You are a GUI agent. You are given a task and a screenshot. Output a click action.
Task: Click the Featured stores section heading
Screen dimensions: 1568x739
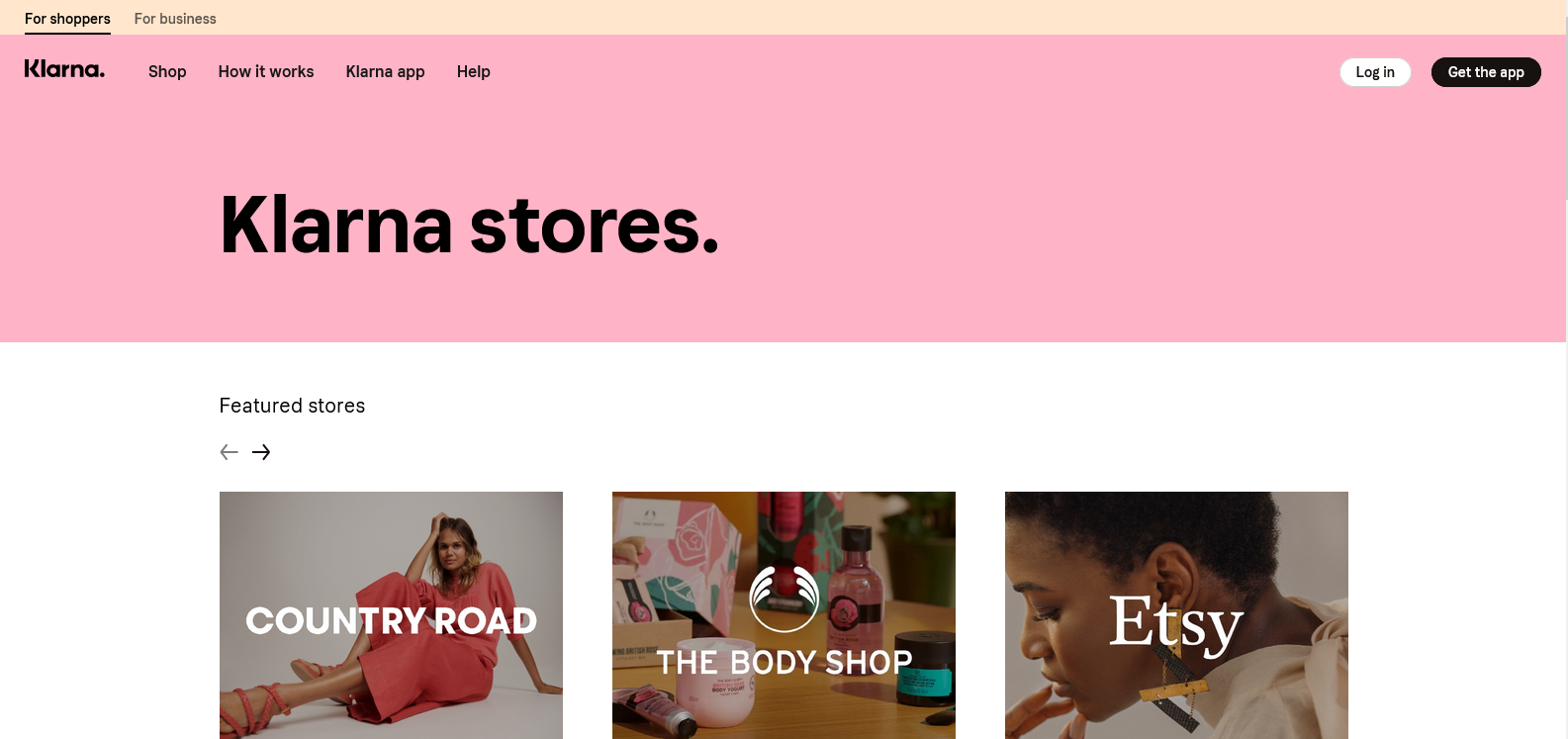coord(292,406)
